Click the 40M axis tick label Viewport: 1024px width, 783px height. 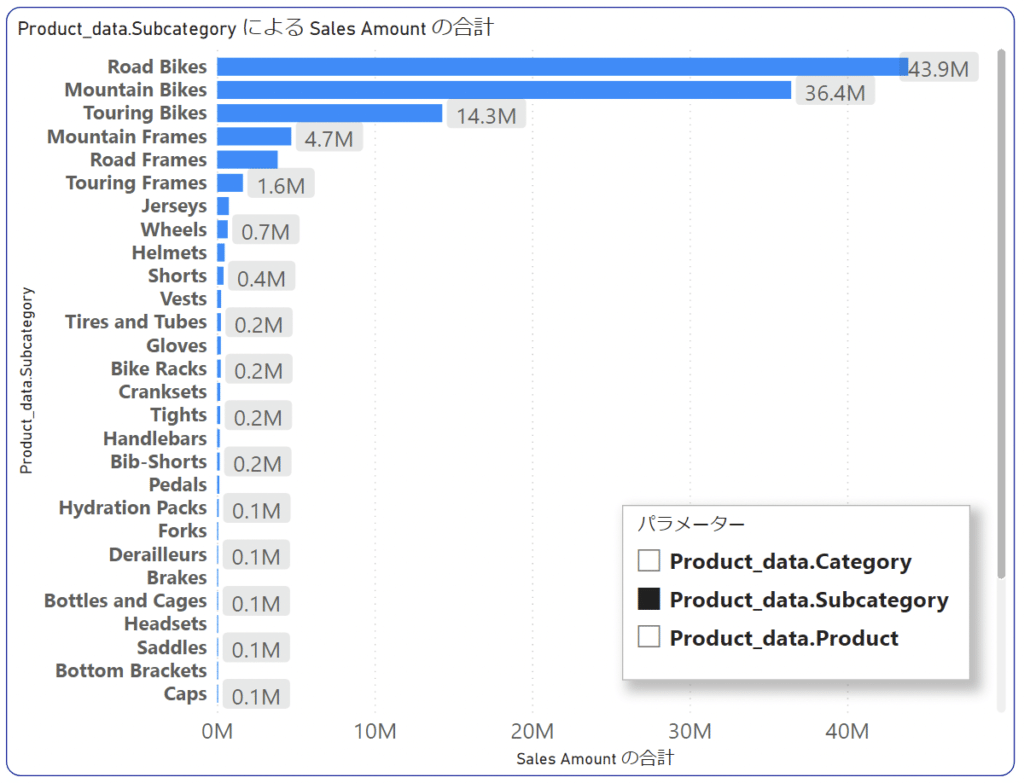[x=848, y=731]
